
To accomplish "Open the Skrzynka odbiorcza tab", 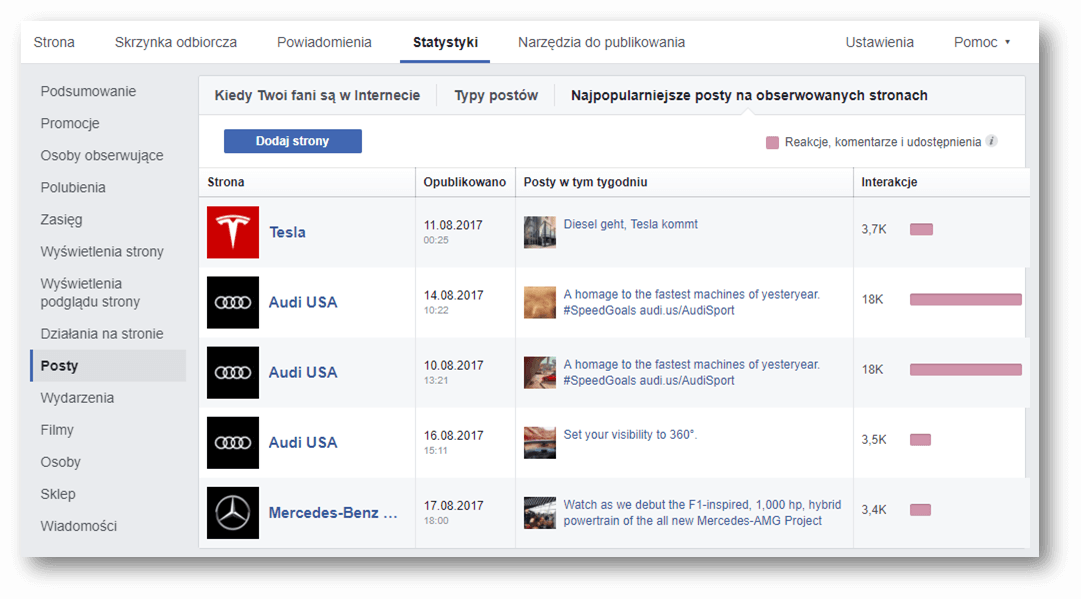I will pos(176,42).
